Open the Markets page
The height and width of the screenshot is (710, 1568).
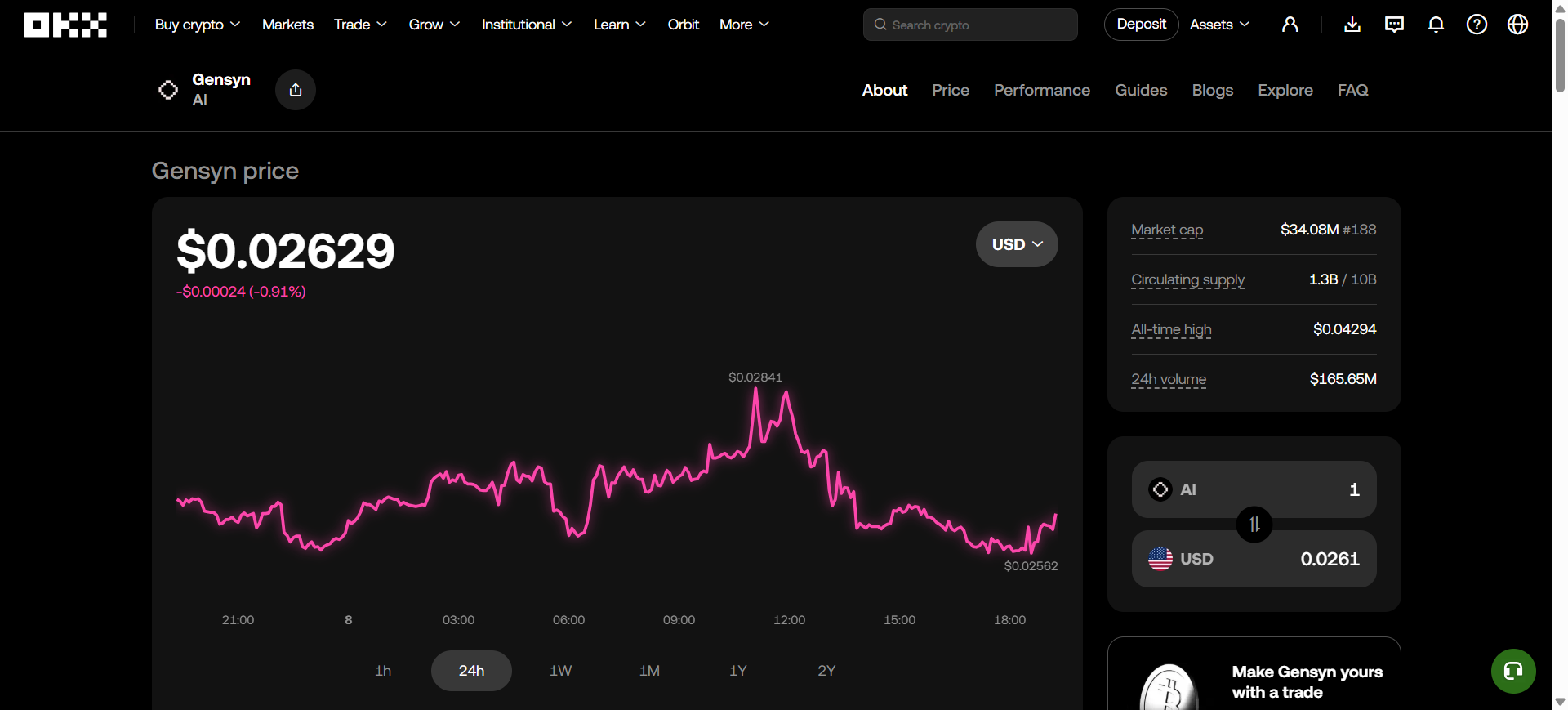point(287,25)
